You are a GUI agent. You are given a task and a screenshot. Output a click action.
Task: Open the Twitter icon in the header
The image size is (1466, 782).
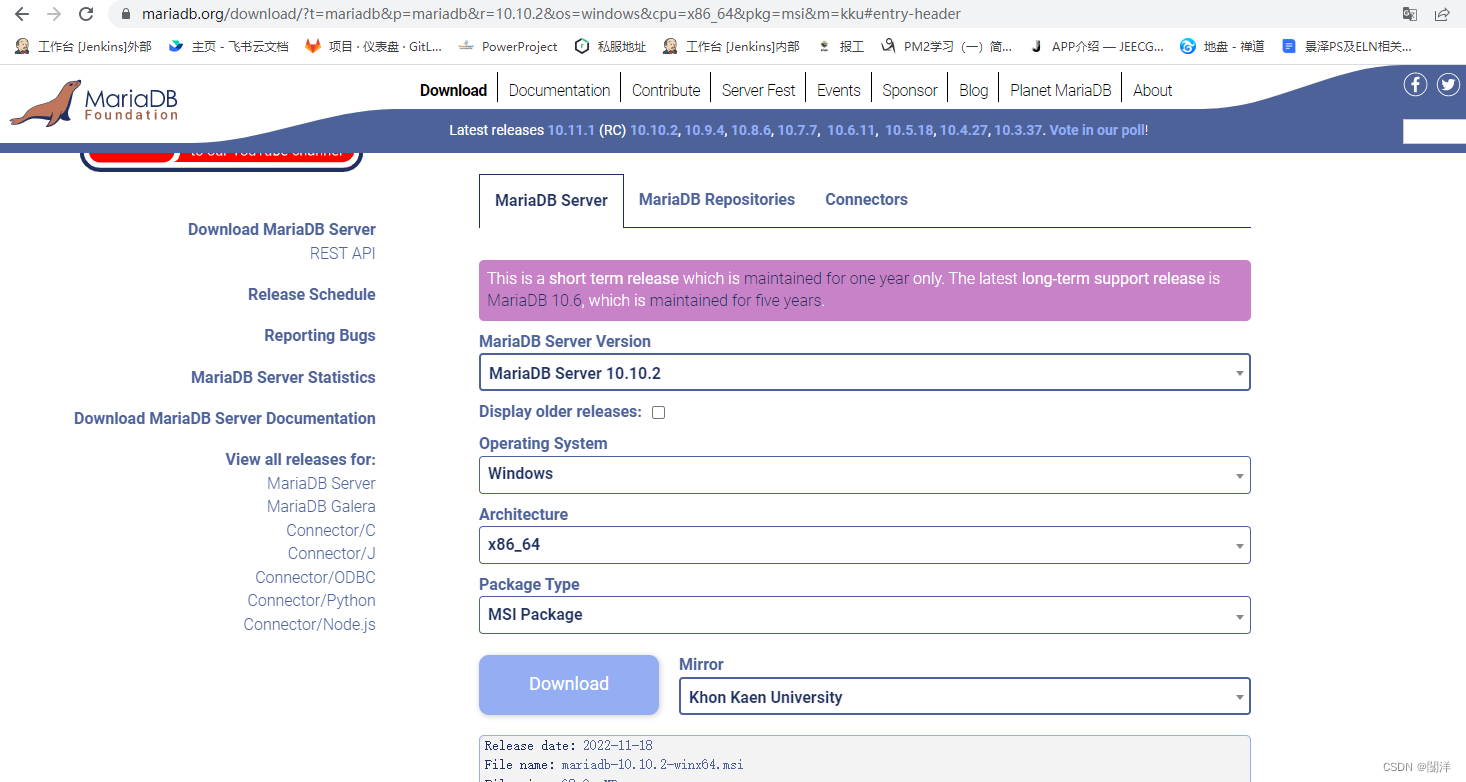(1448, 85)
